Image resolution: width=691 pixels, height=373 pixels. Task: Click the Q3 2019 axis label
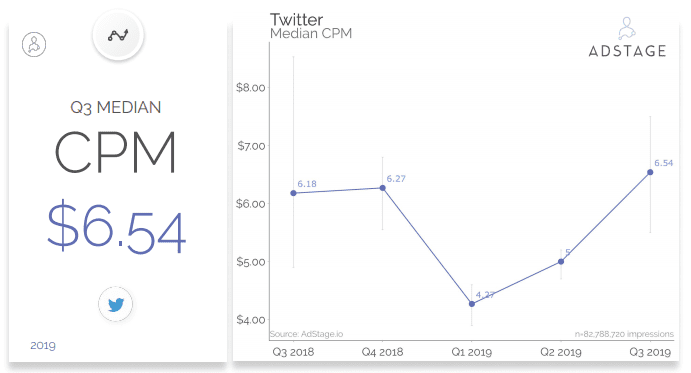[x=650, y=352]
